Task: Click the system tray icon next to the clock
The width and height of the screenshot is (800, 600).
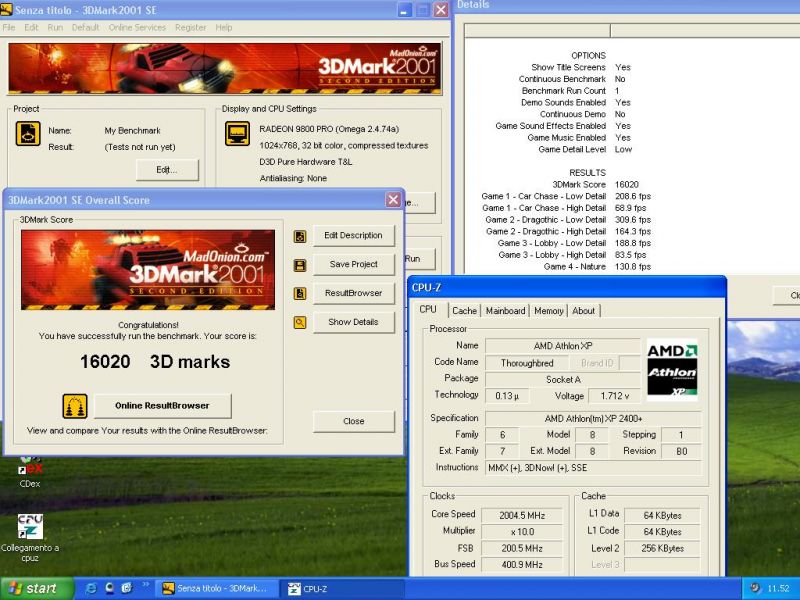Action: pos(755,588)
